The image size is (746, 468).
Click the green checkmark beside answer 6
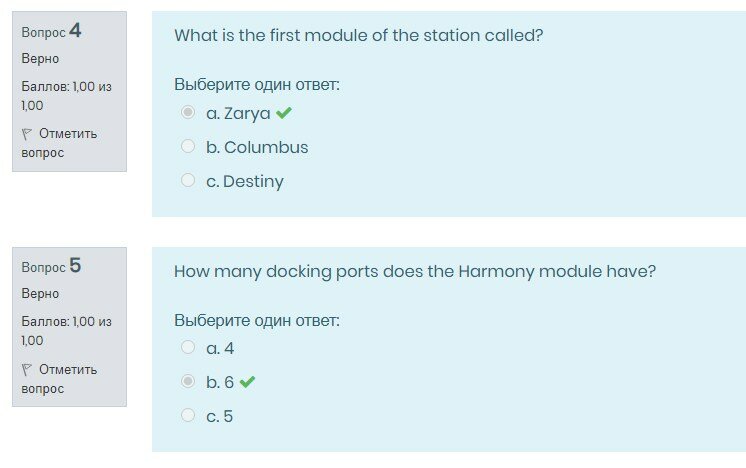[247, 382]
